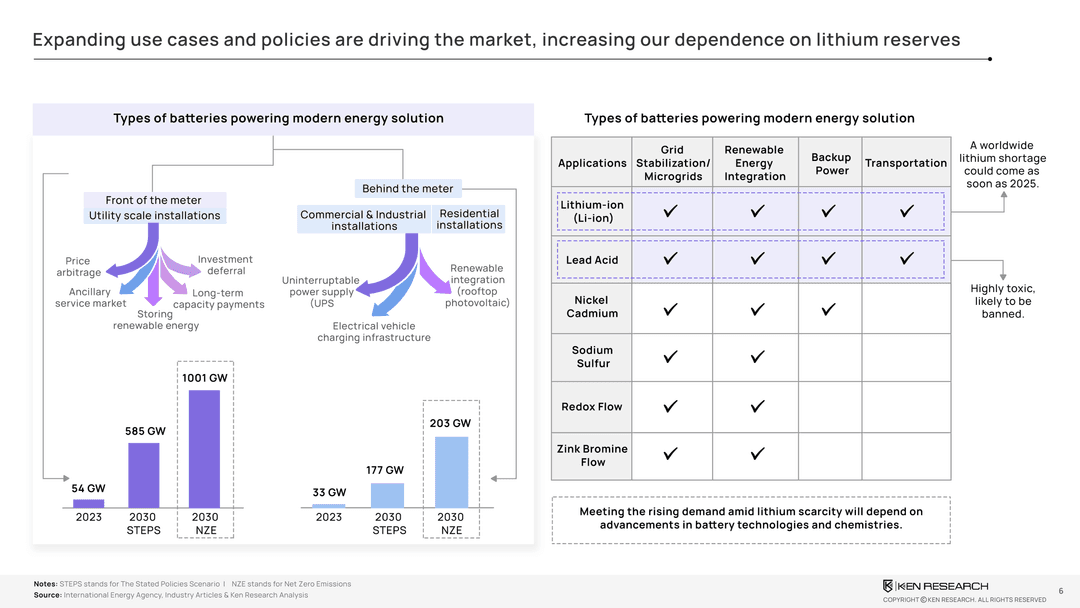Click the Lithium-ion Grid Stabilization checkmark
This screenshot has width=1080, height=608.
(x=671, y=212)
